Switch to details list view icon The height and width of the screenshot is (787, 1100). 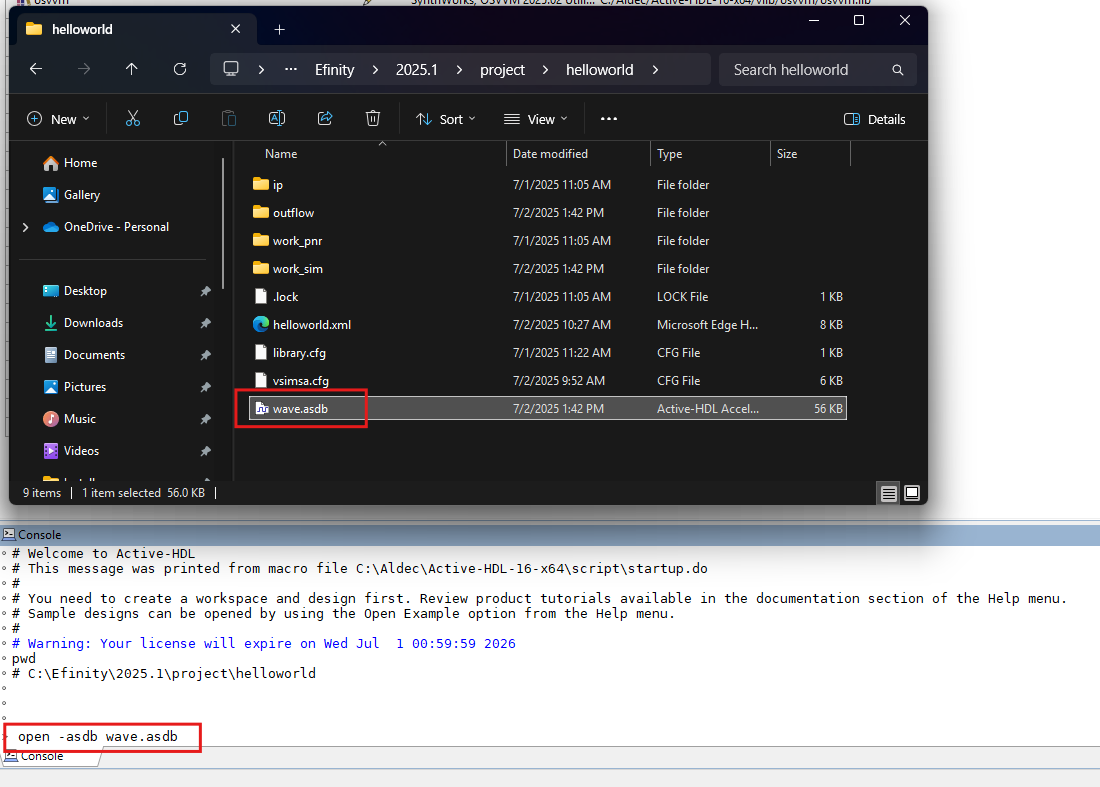pyautogui.click(x=889, y=493)
